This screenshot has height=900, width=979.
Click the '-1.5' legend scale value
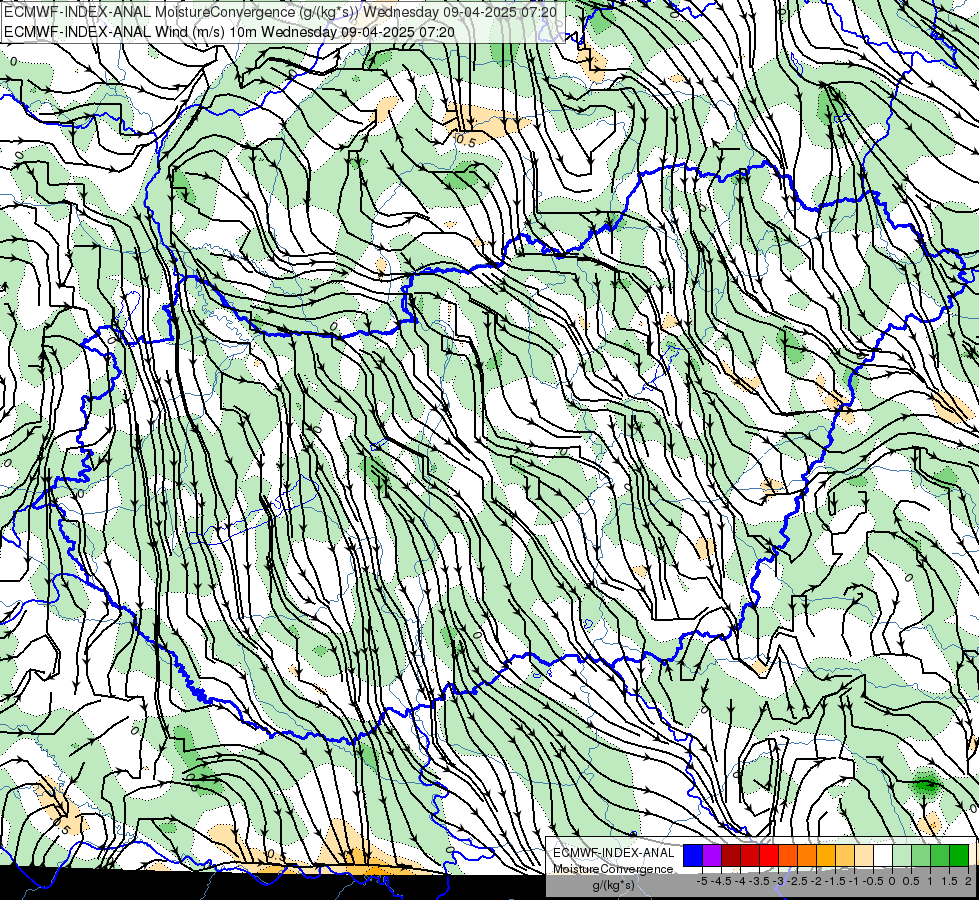click(x=835, y=881)
